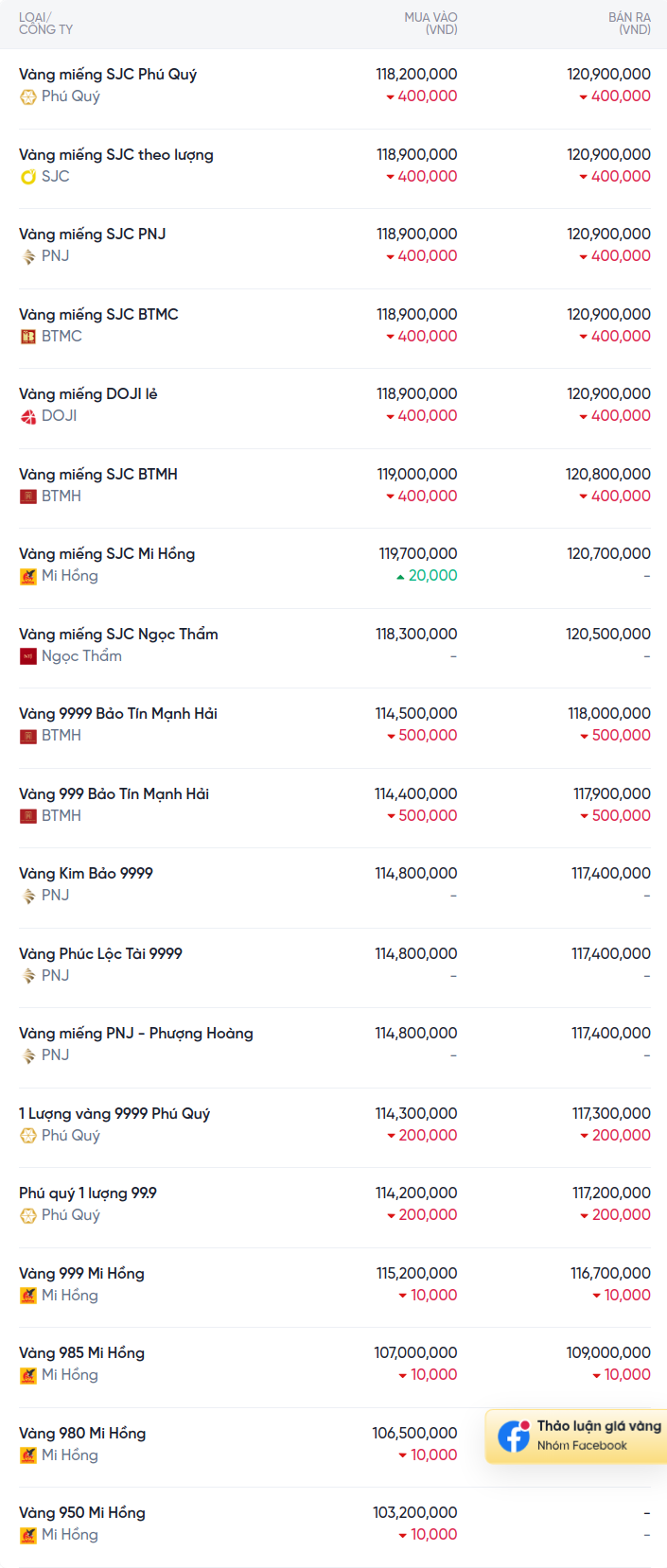The height and width of the screenshot is (1568, 667).
Task: Open the Vàng miếng DOJI lẻ entry
Action: (x=88, y=394)
